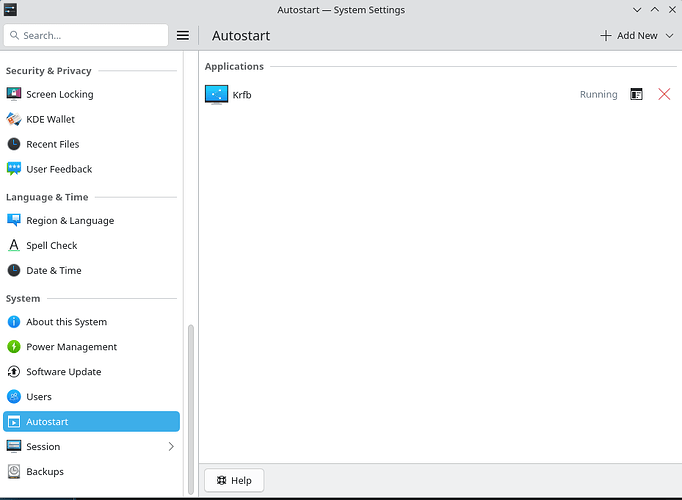682x500 pixels.
Task: Click the settings search field
Action: (86, 35)
